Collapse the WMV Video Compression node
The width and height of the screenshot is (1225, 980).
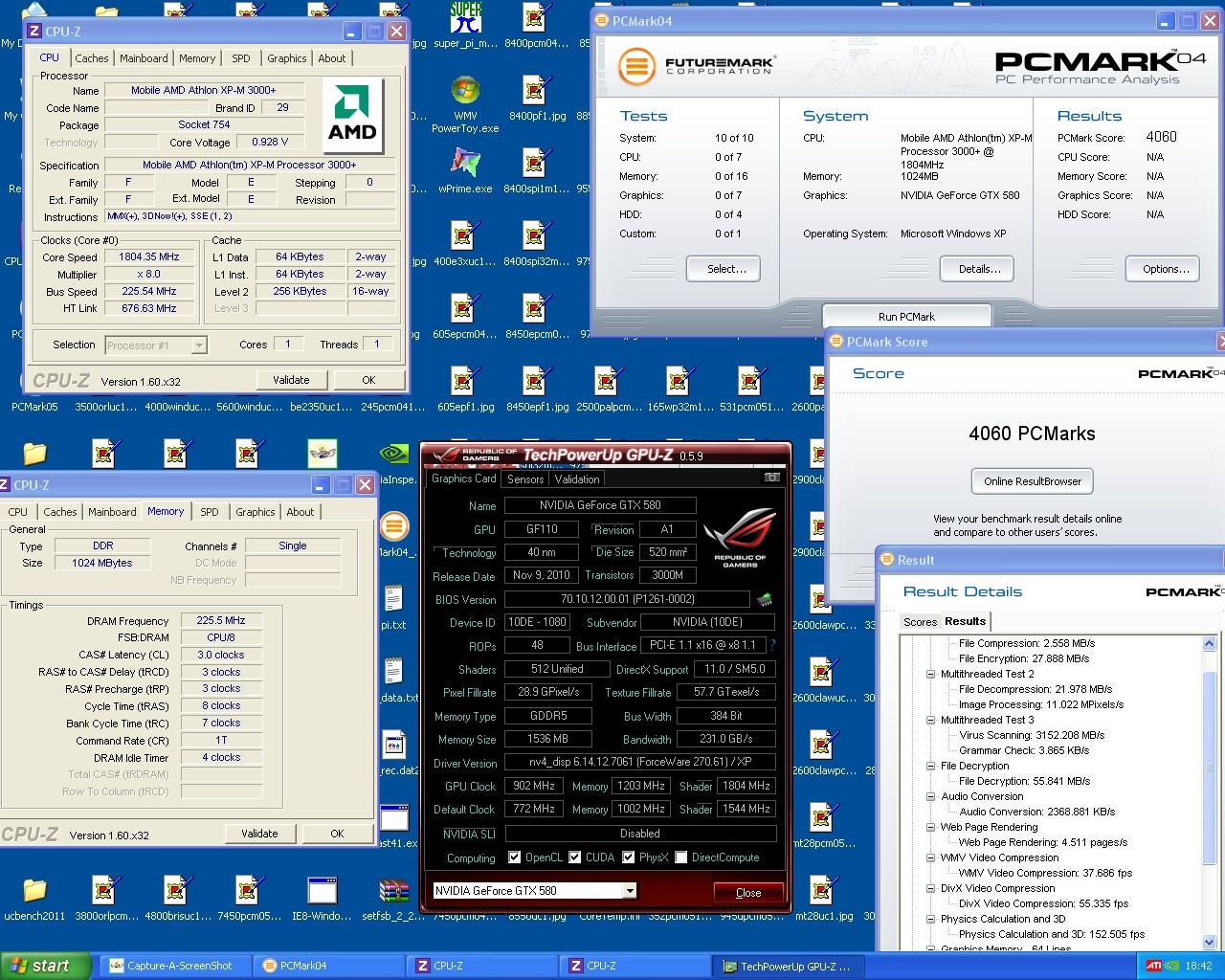point(930,857)
